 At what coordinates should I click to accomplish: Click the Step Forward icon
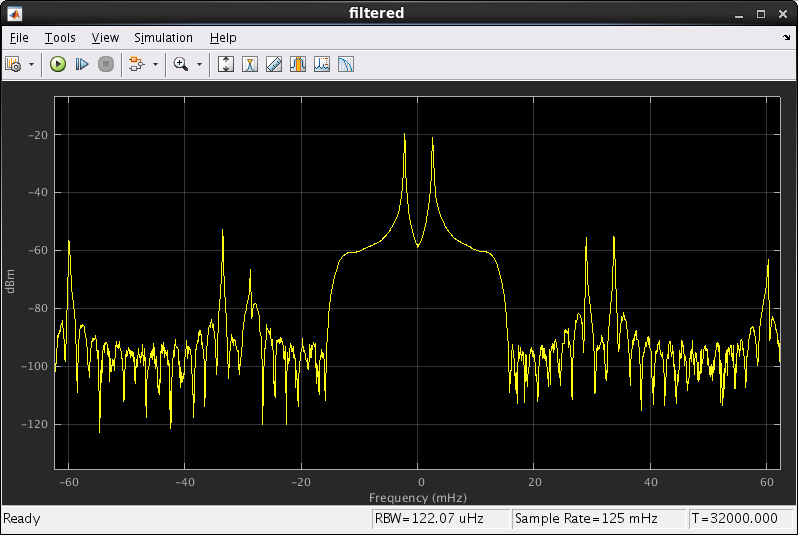[82, 64]
